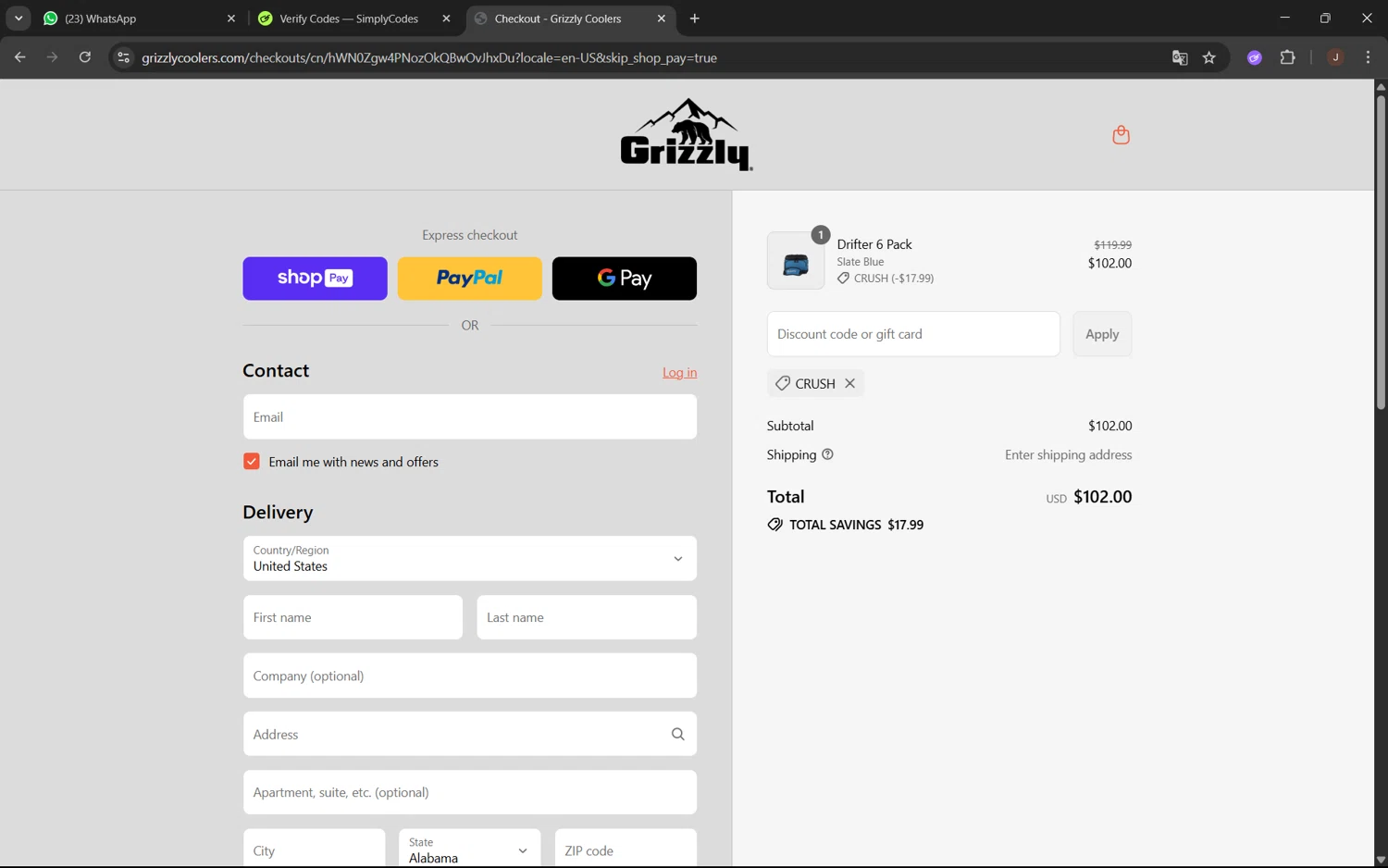Switch to the WhatsApp tab

click(140, 19)
